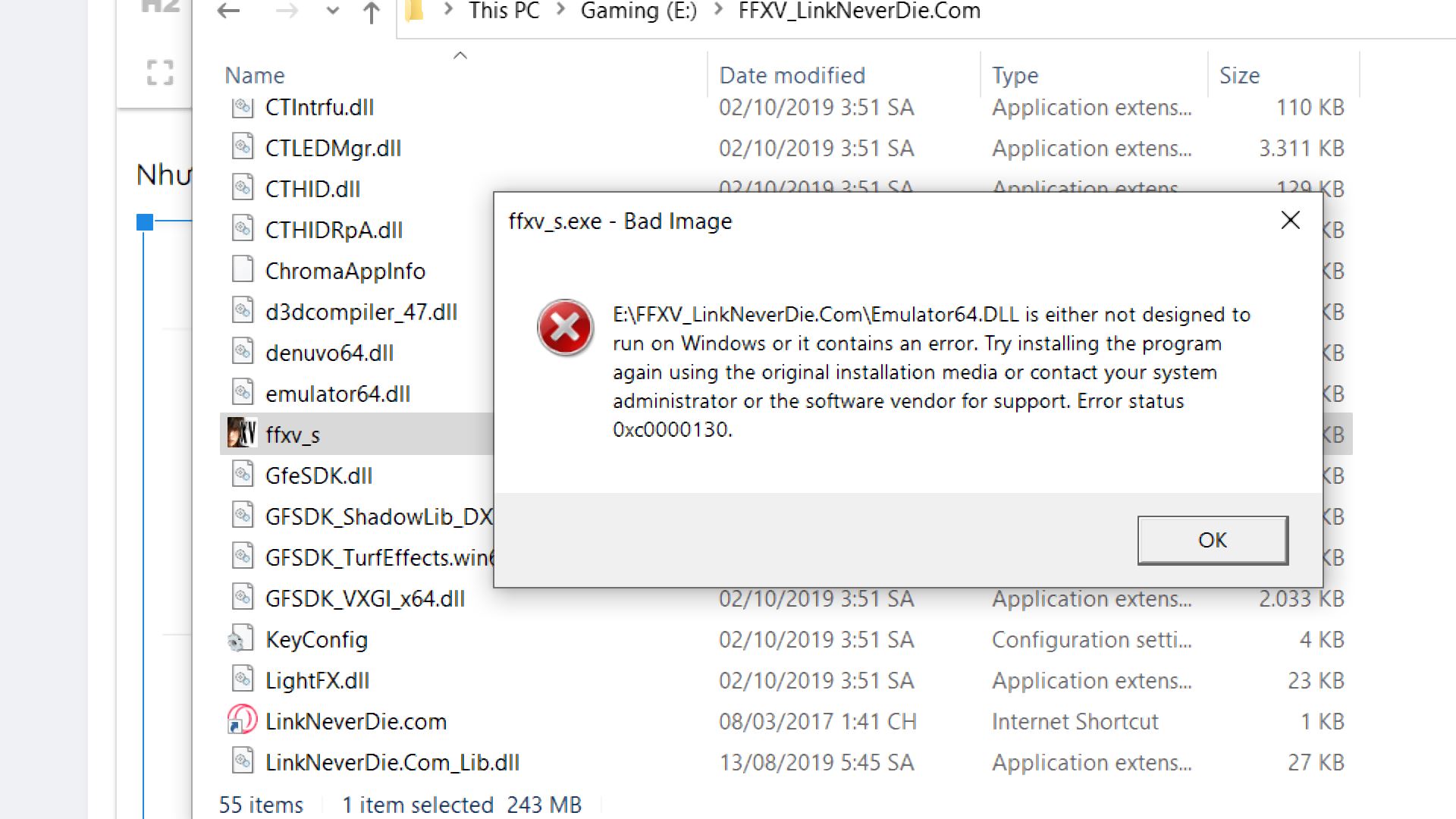Click the sort direction arrow above Name
1456x819 pixels.
(x=460, y=55)
